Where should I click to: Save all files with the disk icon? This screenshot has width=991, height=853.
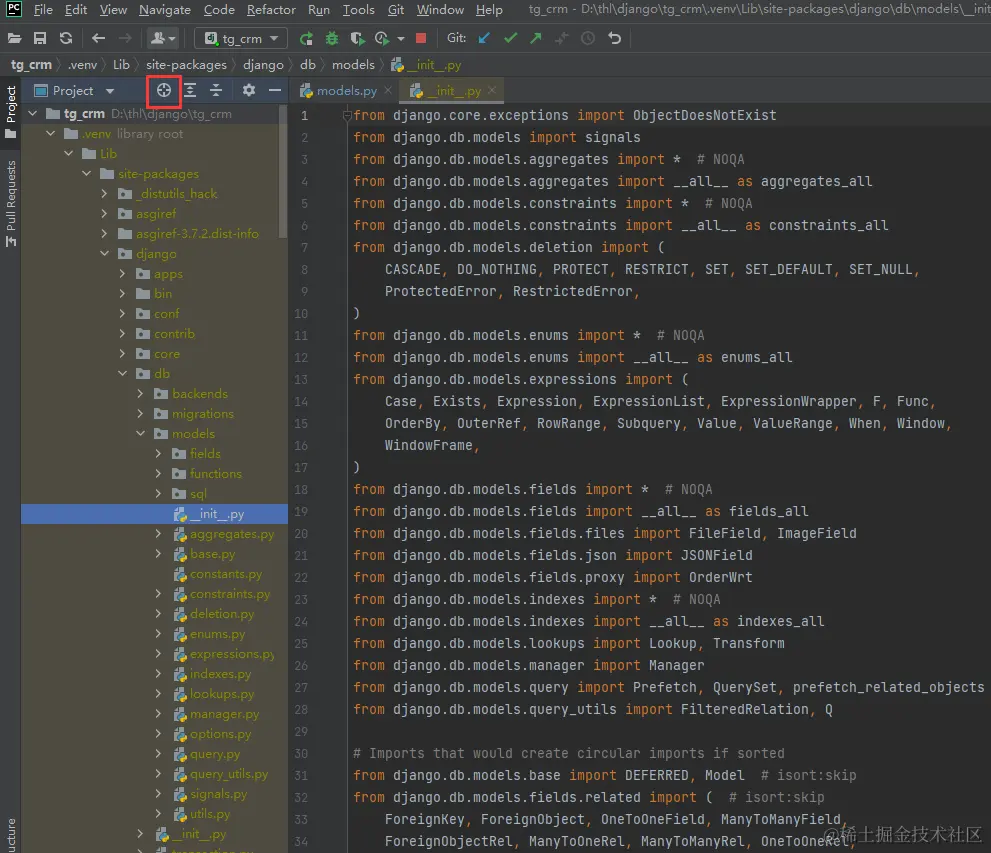40,38
